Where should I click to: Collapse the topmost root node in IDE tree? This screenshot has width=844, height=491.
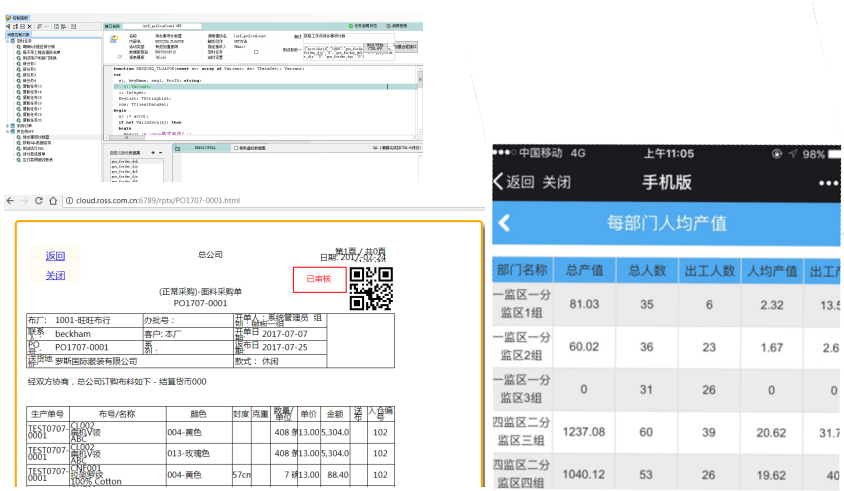[x=8, y=41]
